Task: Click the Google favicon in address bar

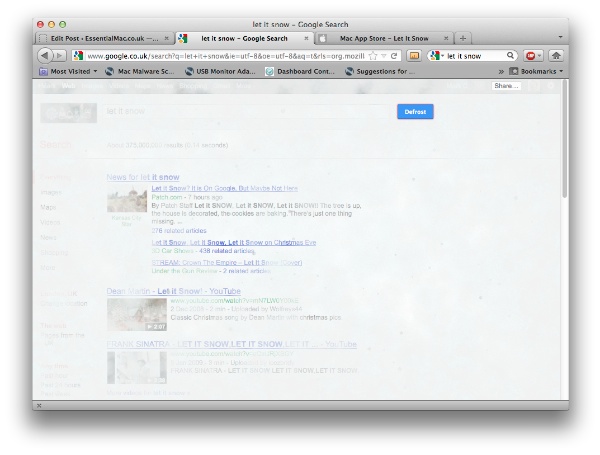Action: point(78,56)
